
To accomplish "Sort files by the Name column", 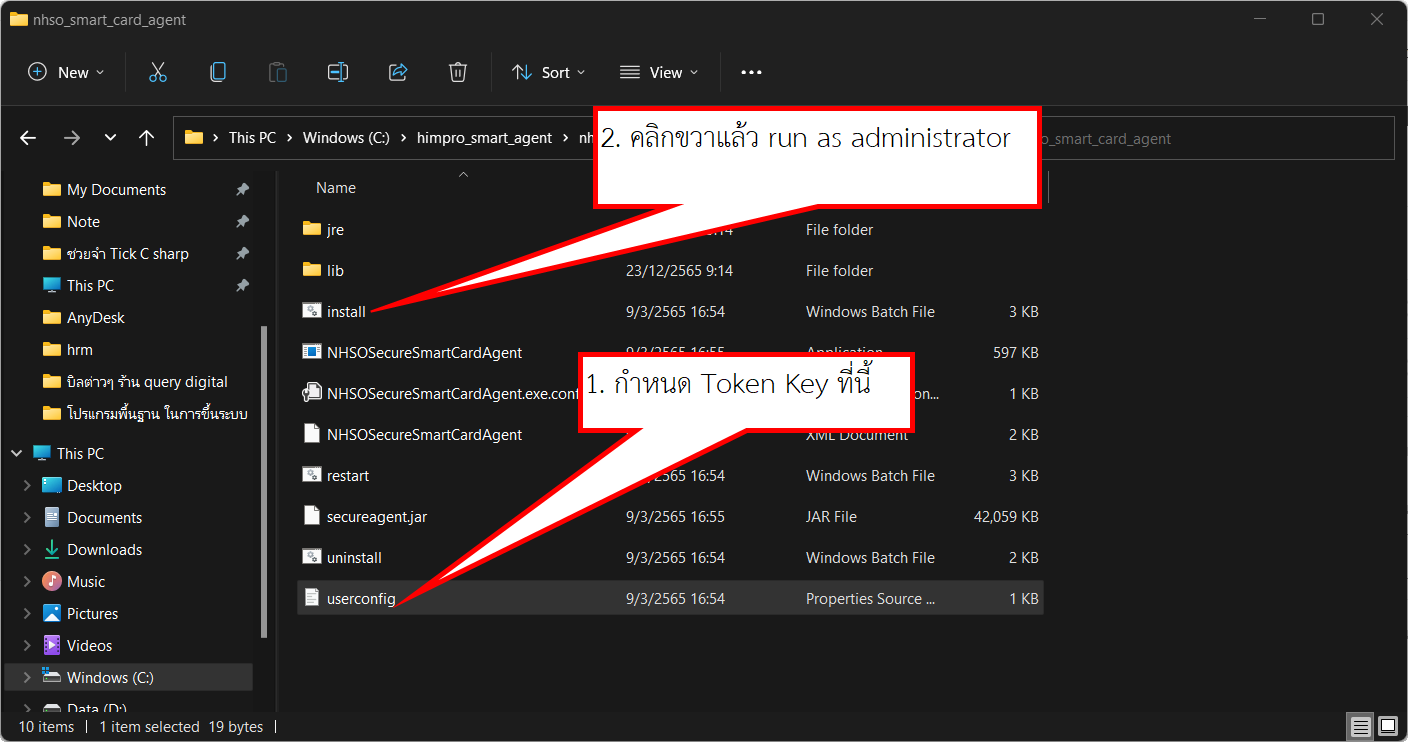I will tap(336, 187).
